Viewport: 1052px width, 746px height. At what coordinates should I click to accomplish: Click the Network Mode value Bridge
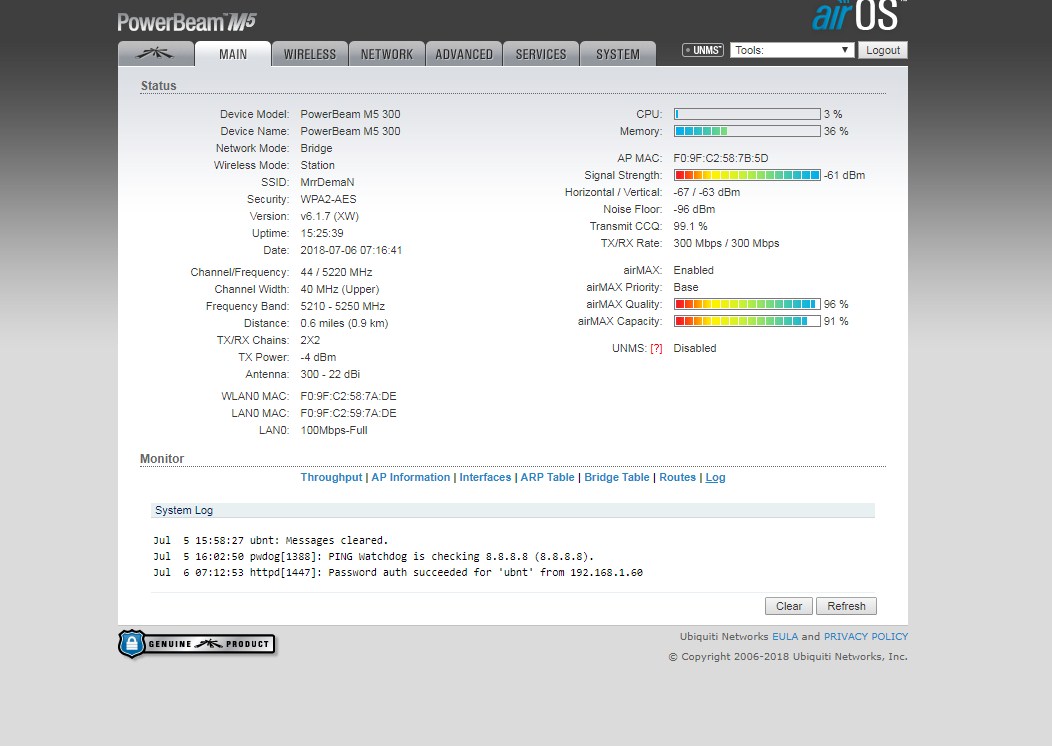point(316,148)
